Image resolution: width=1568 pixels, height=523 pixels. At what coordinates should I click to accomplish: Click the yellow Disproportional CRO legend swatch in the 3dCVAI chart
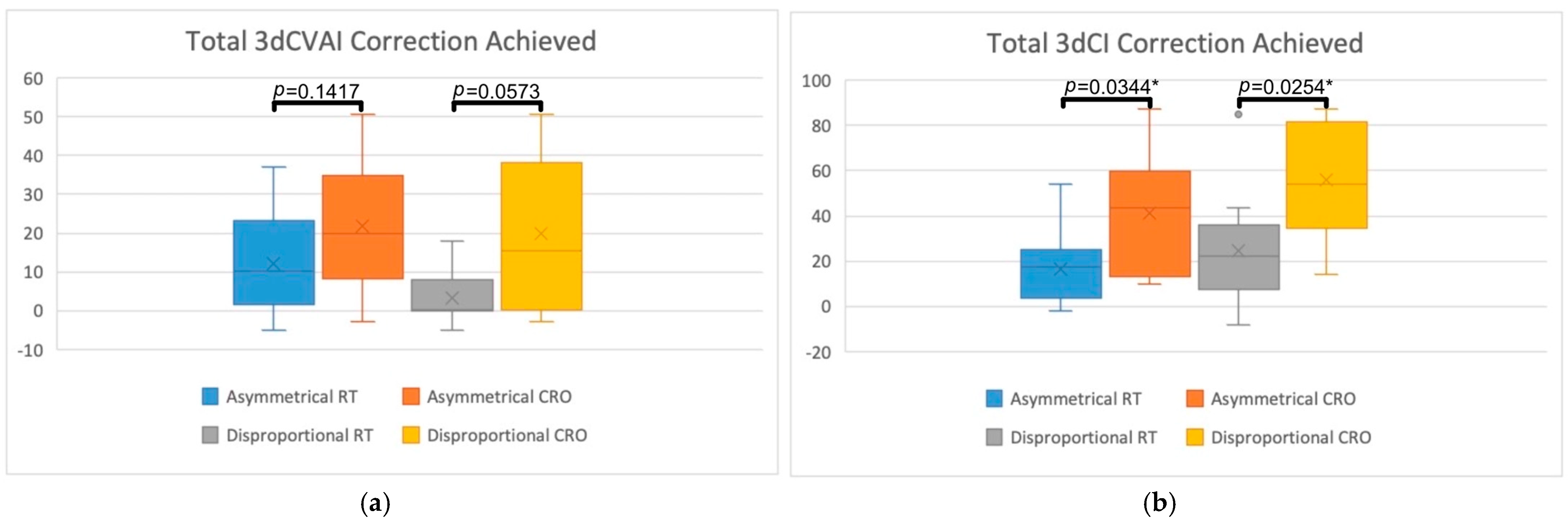(411, 435)
